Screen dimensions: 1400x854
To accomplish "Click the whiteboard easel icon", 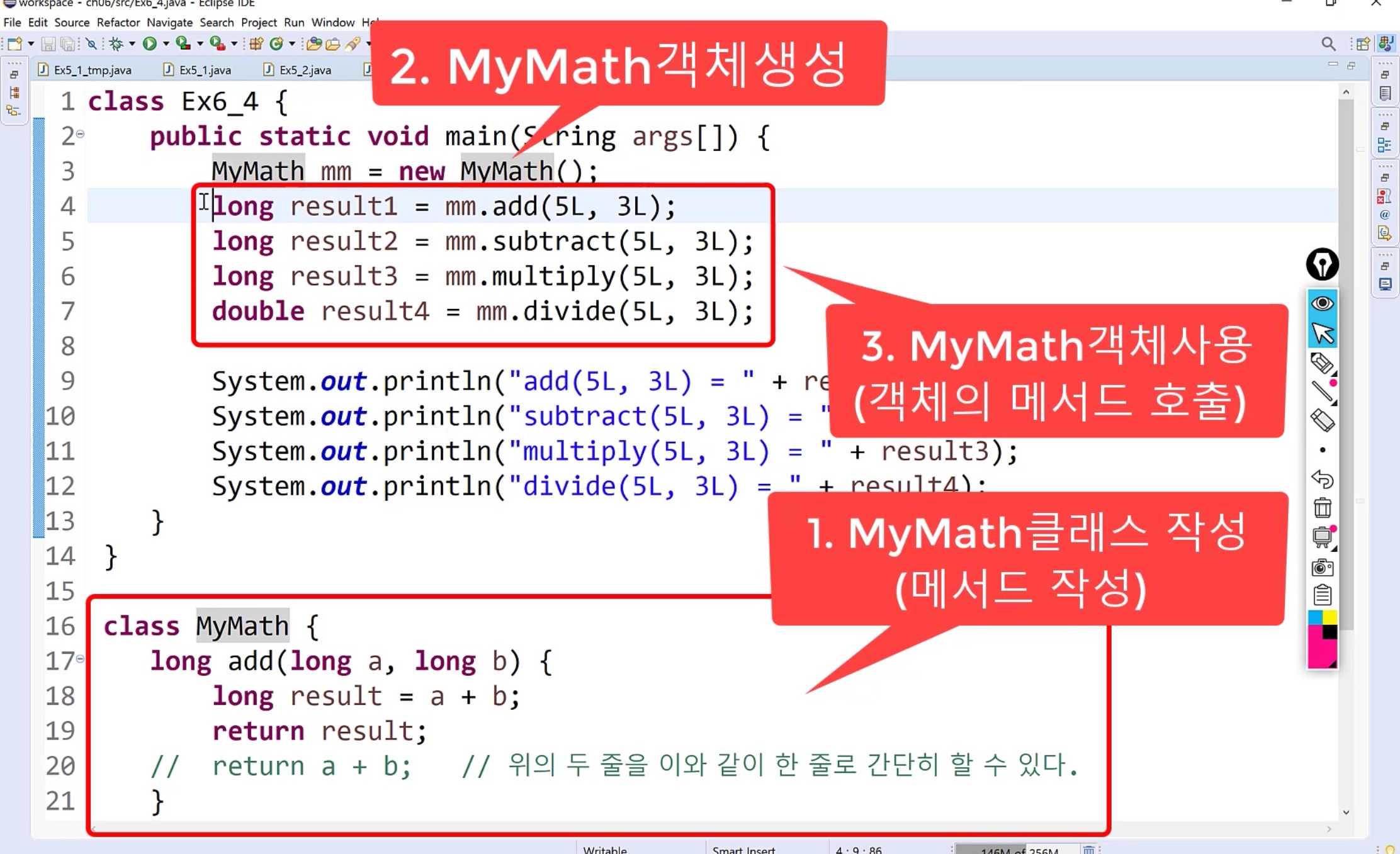I will pyautogui.click(x=1322, y=537).
